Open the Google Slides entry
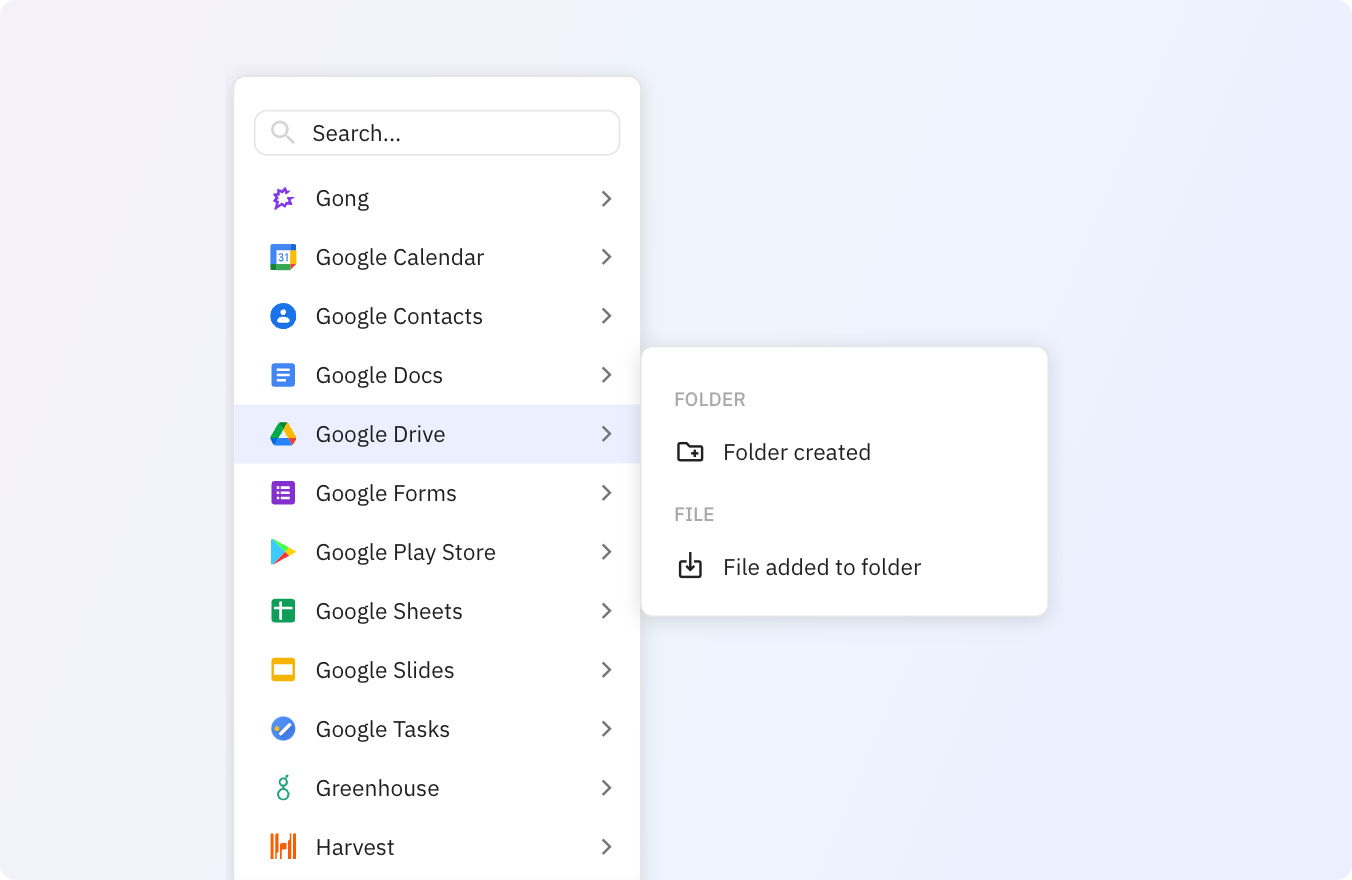Image resolution: width=1352 pixels, height=880 pixels. click(x=437, y=670)
